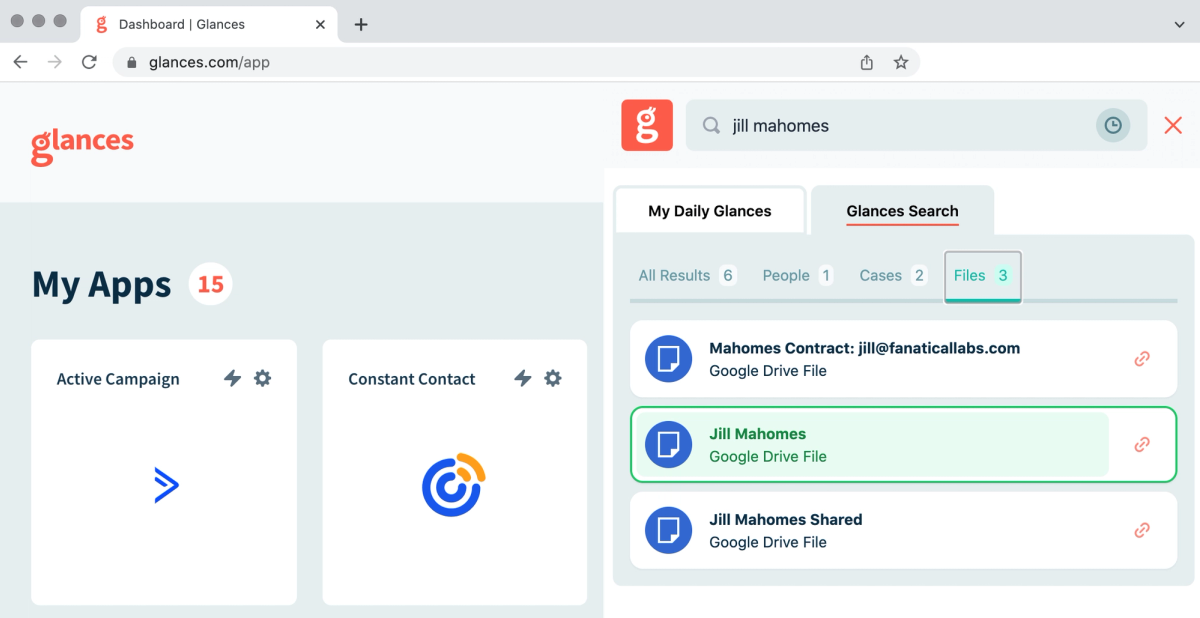Filter results by People
This screenshot has height=618, width=1200.
coord(797,275)
